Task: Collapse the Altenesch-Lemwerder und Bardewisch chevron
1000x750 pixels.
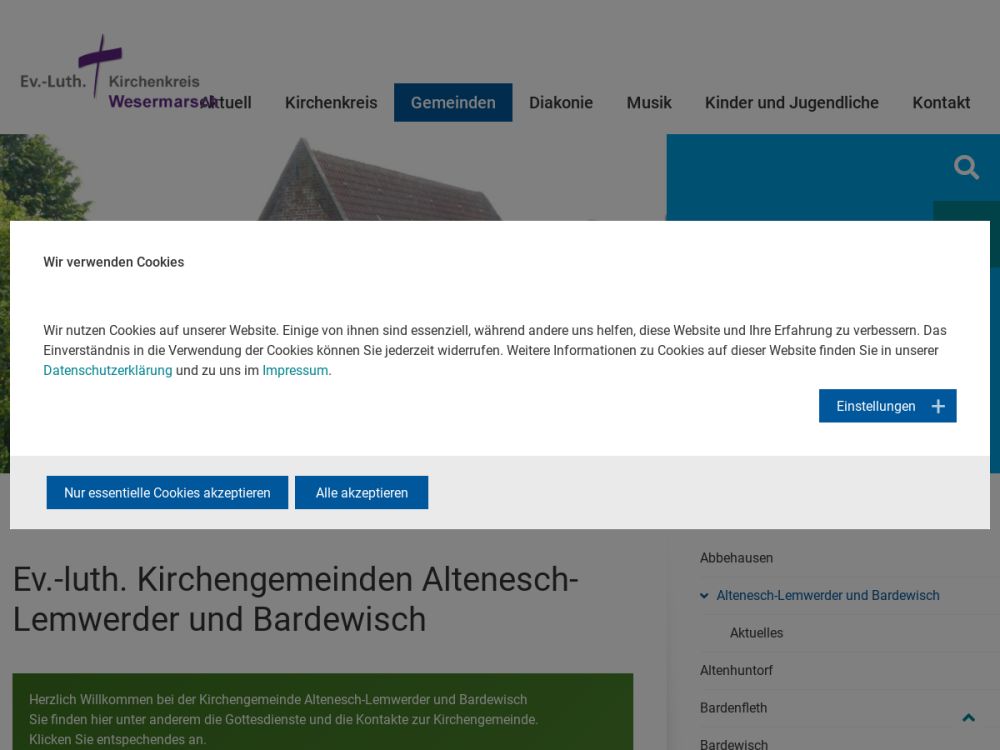Action: [x=705, y=596]
